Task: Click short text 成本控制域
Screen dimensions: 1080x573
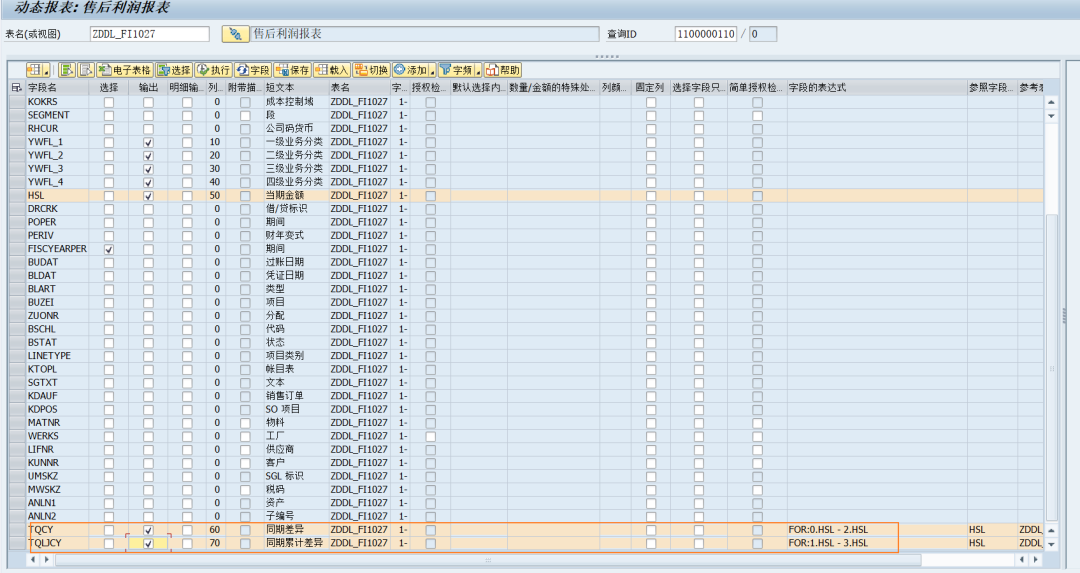Action: (x=289, y=102)
